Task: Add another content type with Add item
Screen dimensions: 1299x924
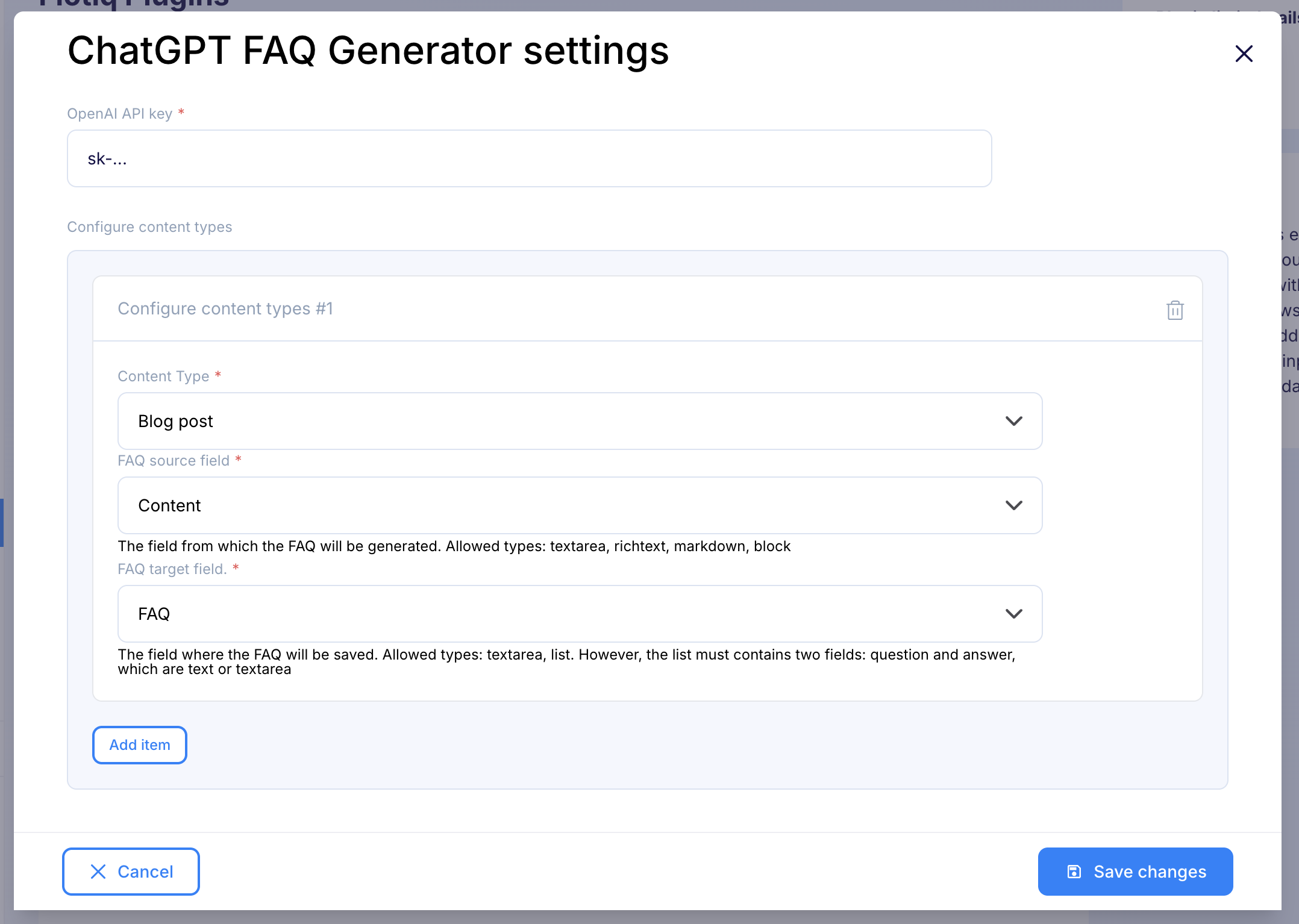Action: [x=140, y=745]
